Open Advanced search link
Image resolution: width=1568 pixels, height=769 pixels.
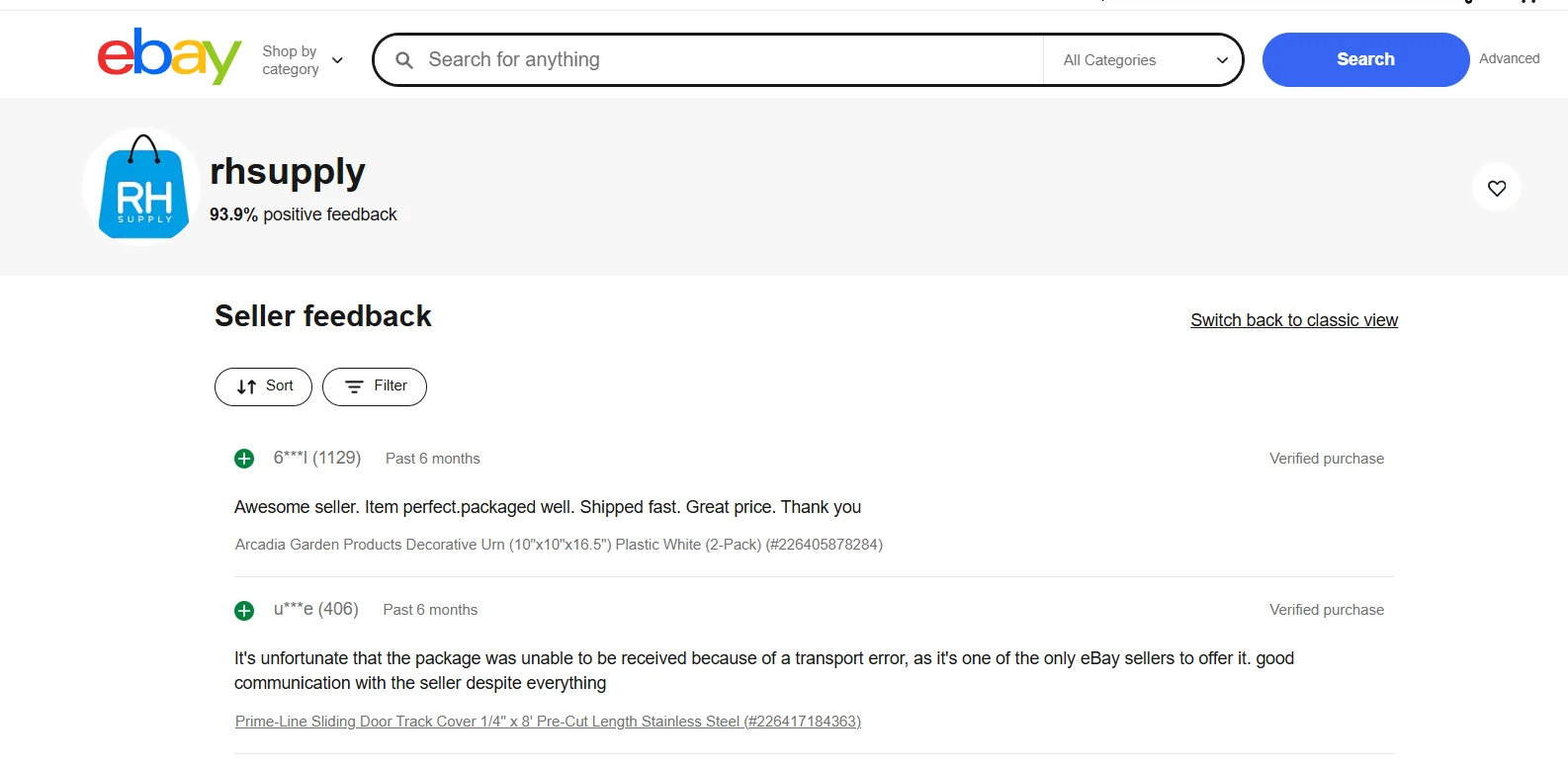click(1510, 59)
